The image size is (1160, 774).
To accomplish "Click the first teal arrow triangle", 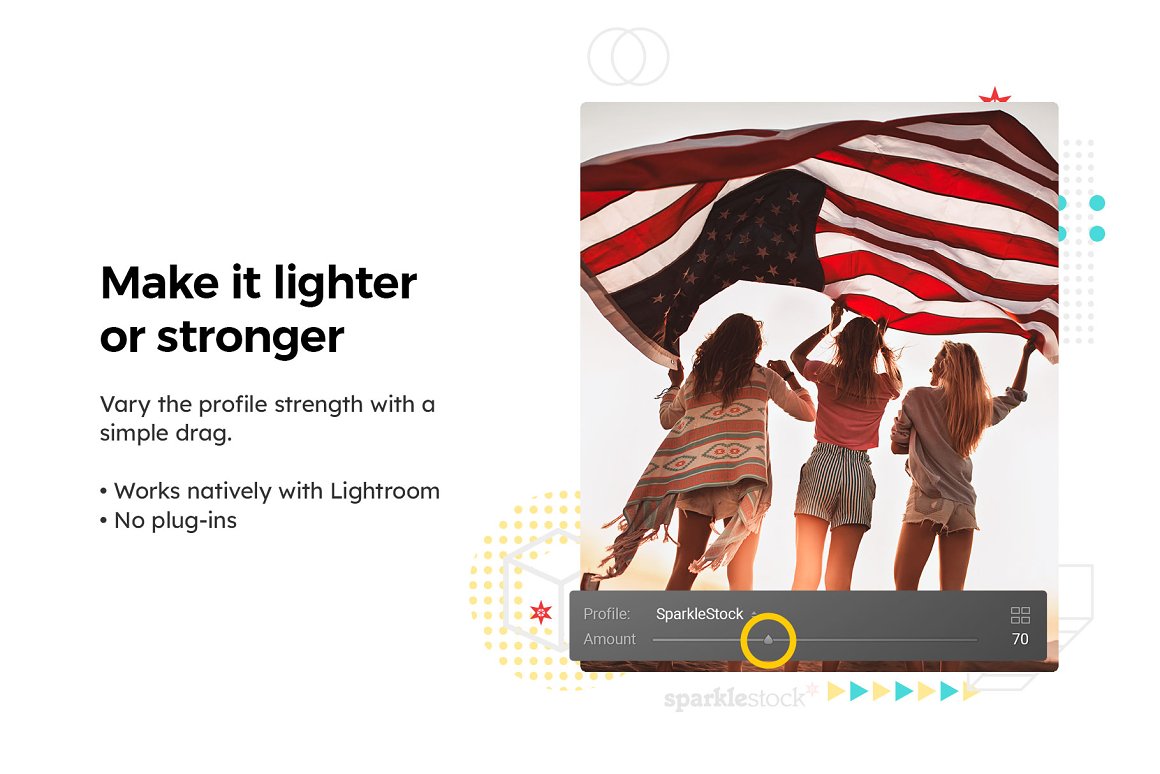I will coord(858,691).
